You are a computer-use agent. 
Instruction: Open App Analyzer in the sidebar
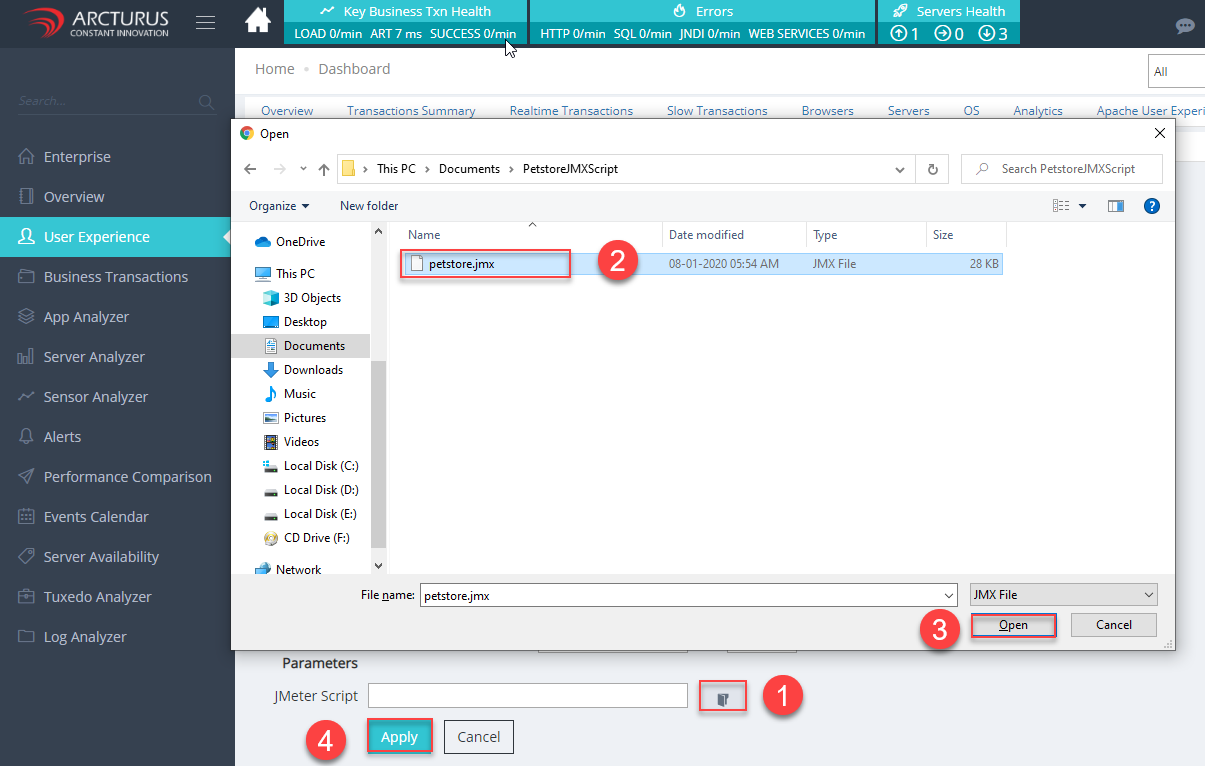[86, 317]
